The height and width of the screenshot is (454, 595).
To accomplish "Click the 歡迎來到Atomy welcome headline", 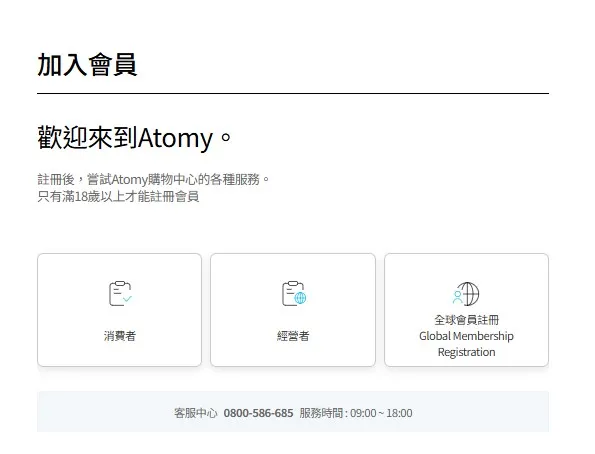I will click(134, 138).
